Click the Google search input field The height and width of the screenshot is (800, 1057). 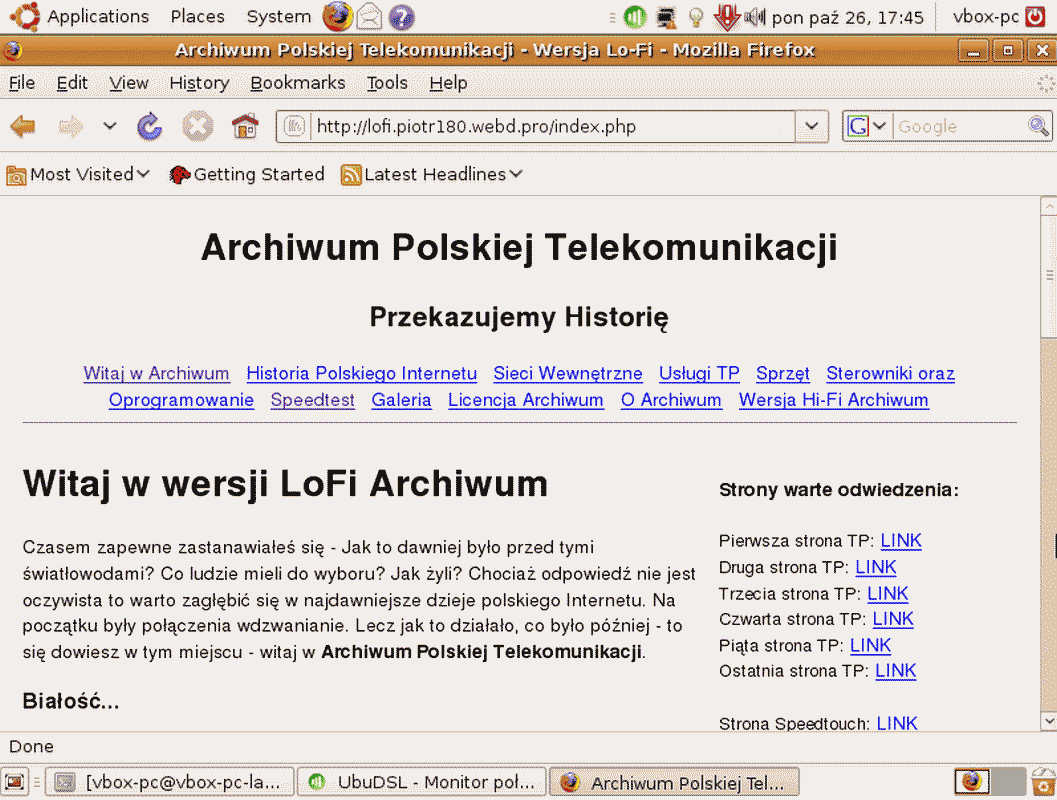960,126
